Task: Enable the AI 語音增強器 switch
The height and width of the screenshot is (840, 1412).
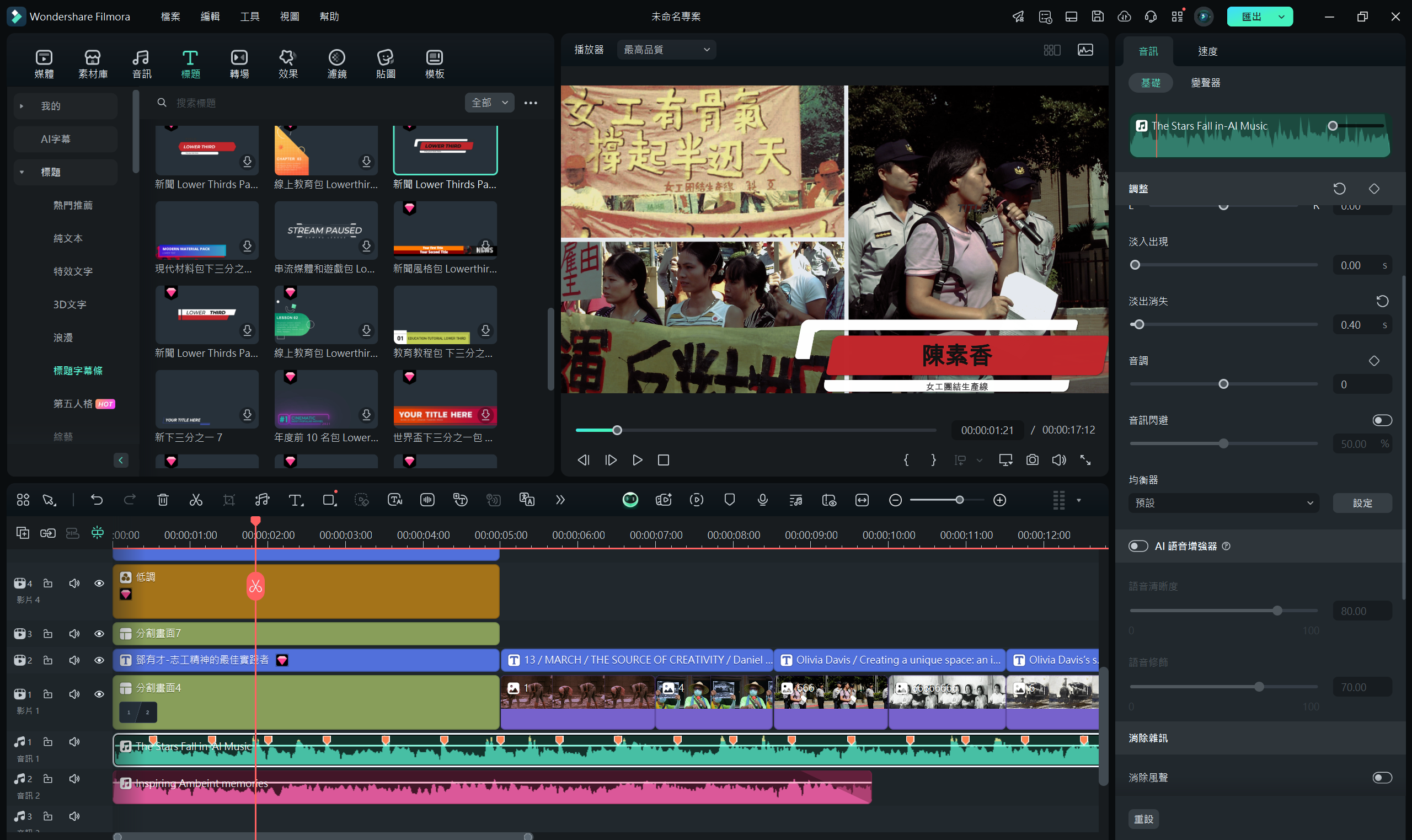Action: (1138, 545)
